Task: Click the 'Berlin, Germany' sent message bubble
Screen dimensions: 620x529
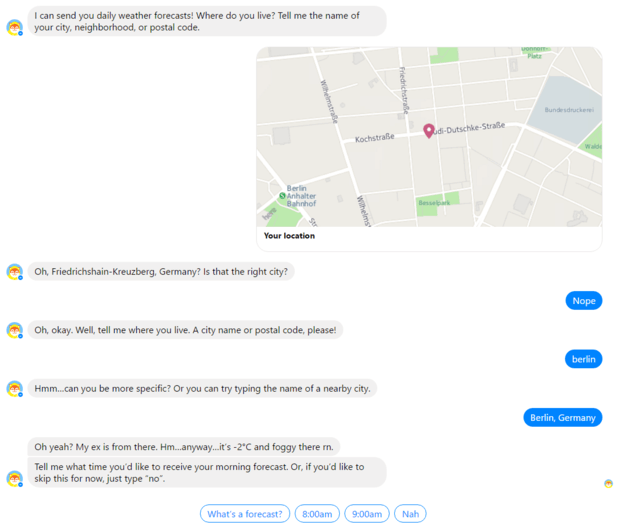Action: (563, 418)
